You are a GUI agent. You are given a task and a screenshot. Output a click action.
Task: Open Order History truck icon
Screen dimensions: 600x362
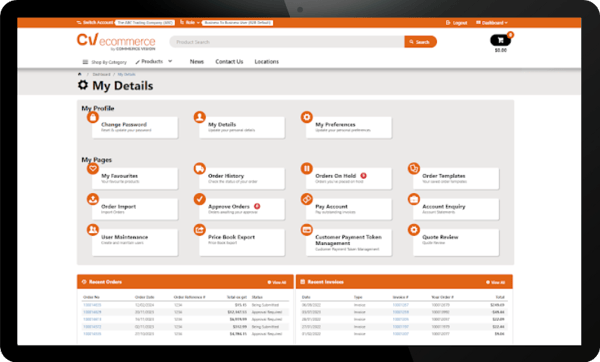[x=199, y=168]
